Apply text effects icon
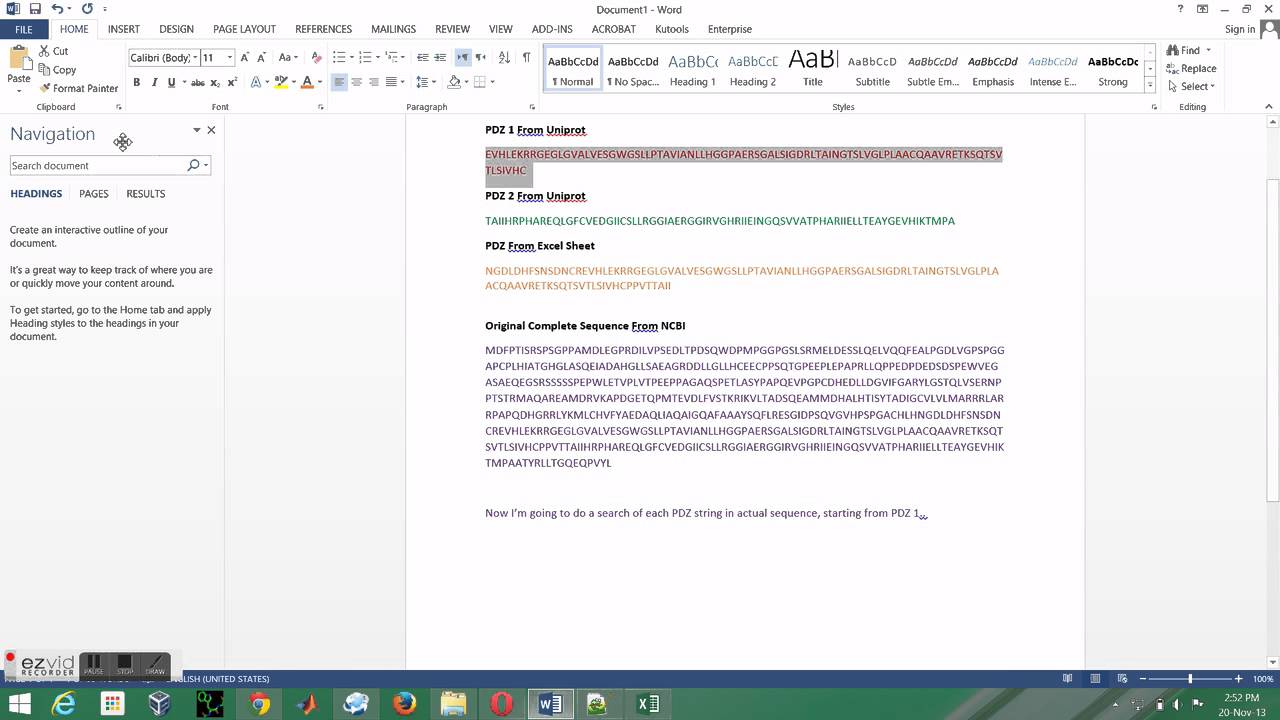Viewport: 1280px width, 720px height. [257, 82]
